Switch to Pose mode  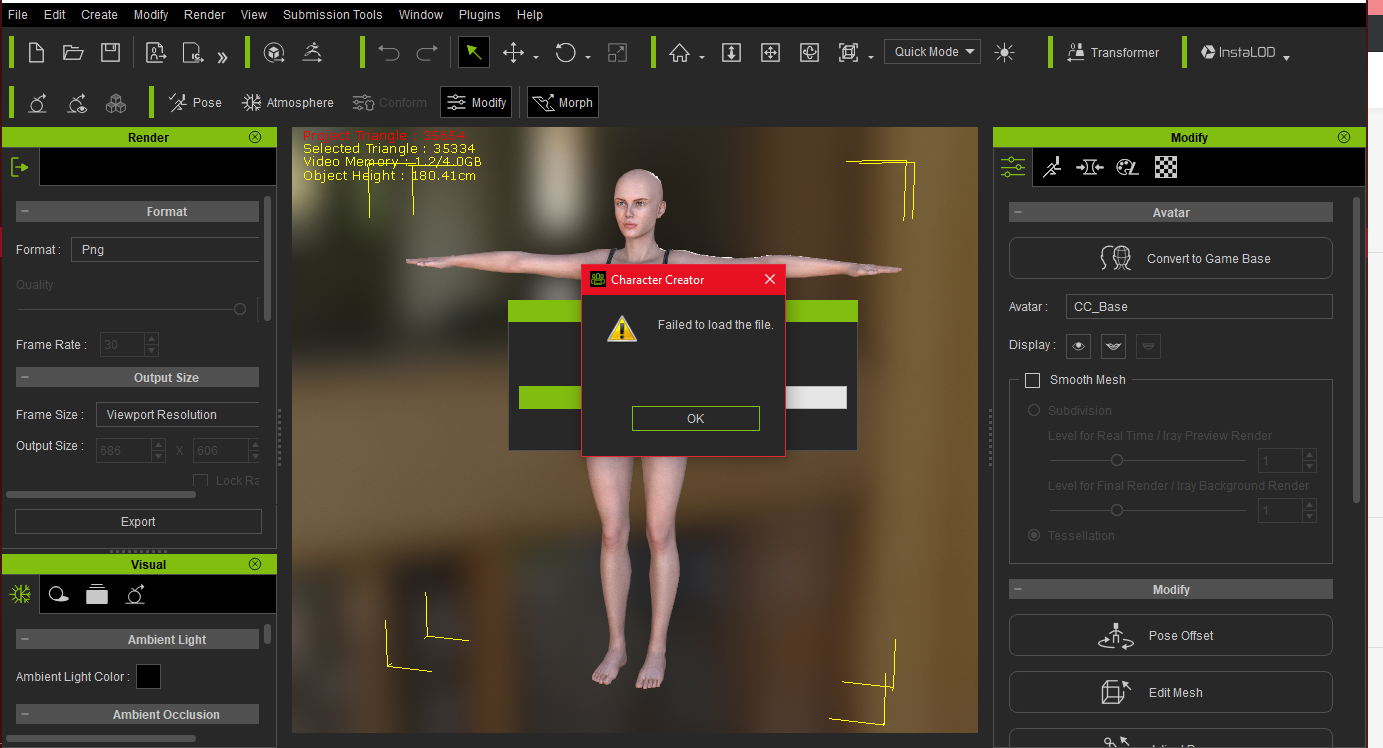pyautogui.click(x=195, y=102)
